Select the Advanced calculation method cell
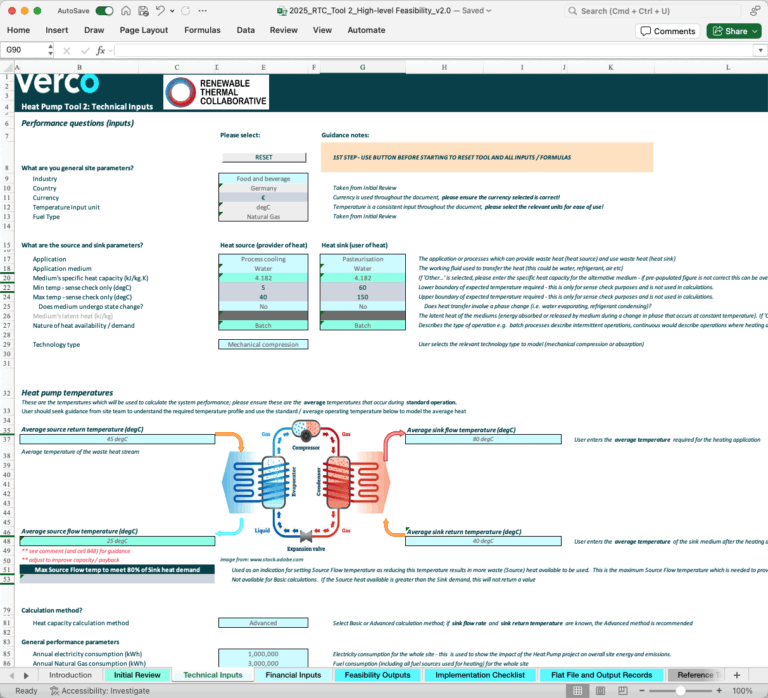 click(x=263, y=623)
